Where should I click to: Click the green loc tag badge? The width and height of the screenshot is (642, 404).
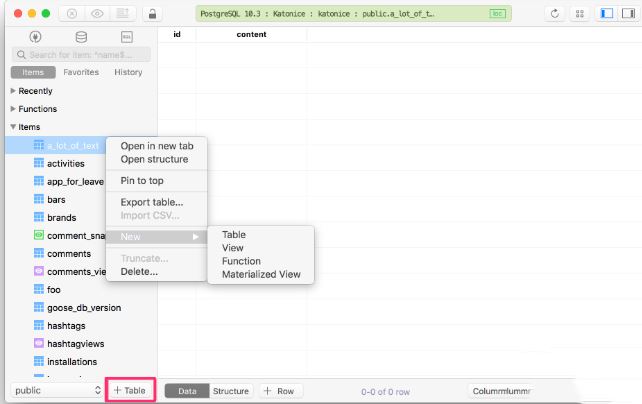[497, 14]
